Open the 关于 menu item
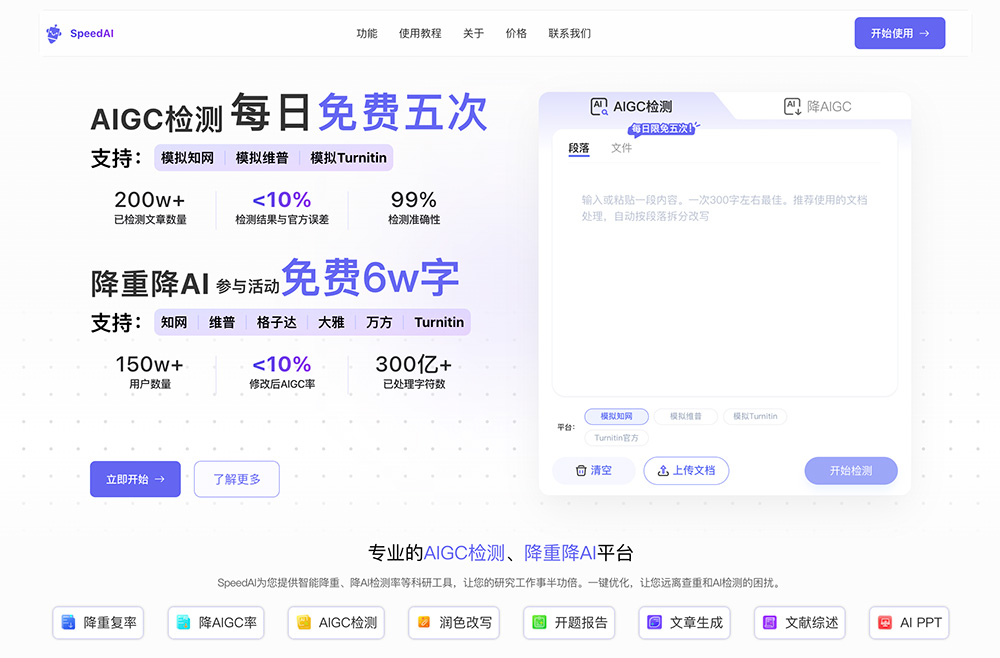 (473, 33)
